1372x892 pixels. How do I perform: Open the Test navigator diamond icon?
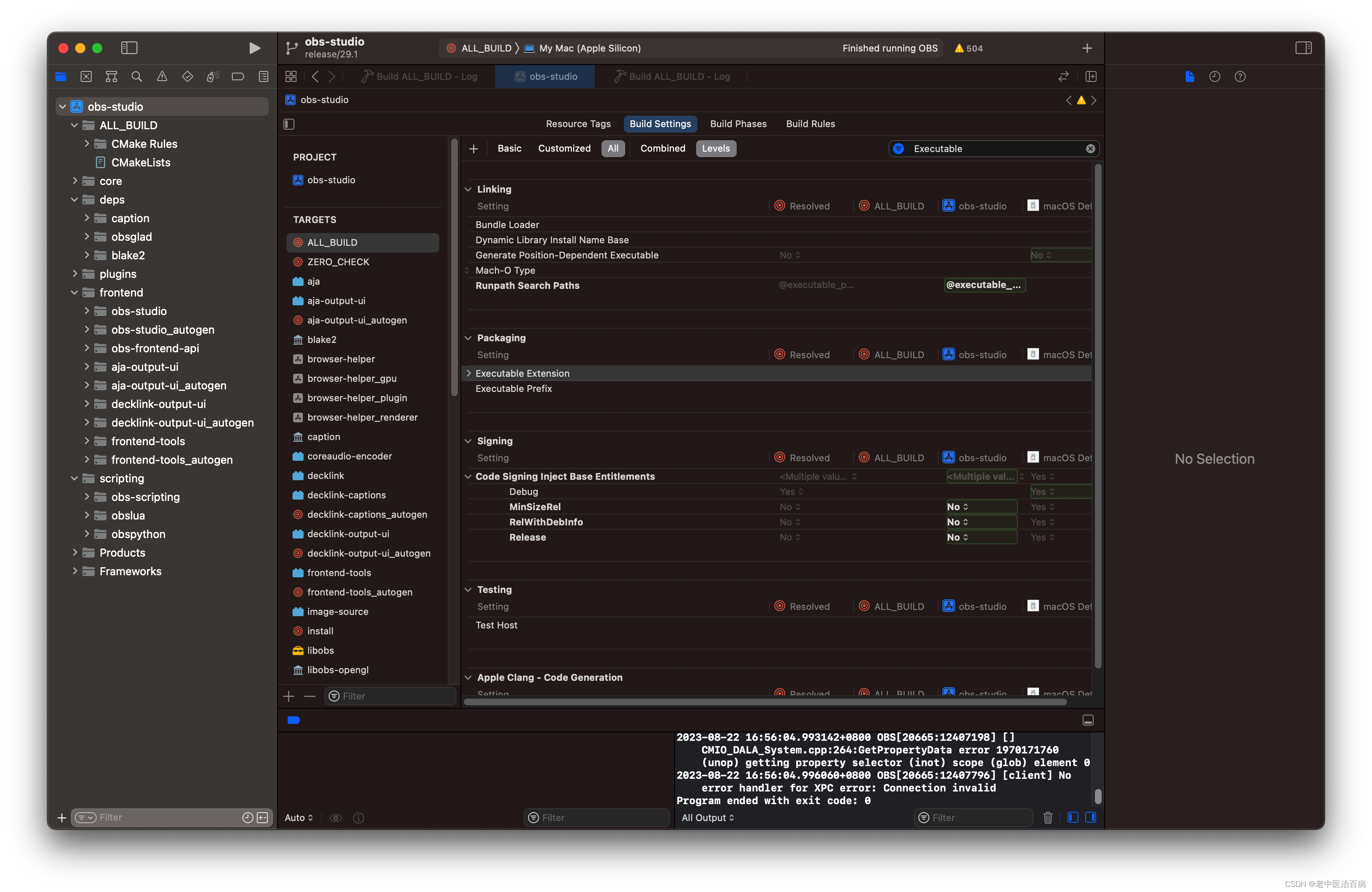click(x=188, y=76)
